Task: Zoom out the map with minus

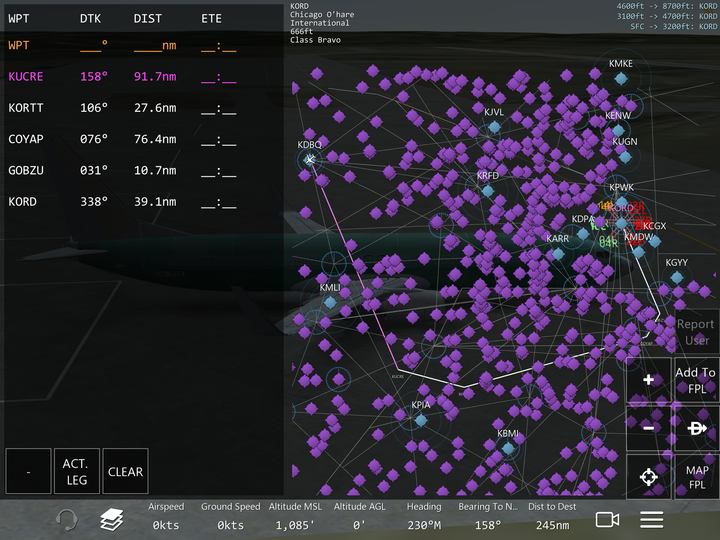Action: (648, 428)
